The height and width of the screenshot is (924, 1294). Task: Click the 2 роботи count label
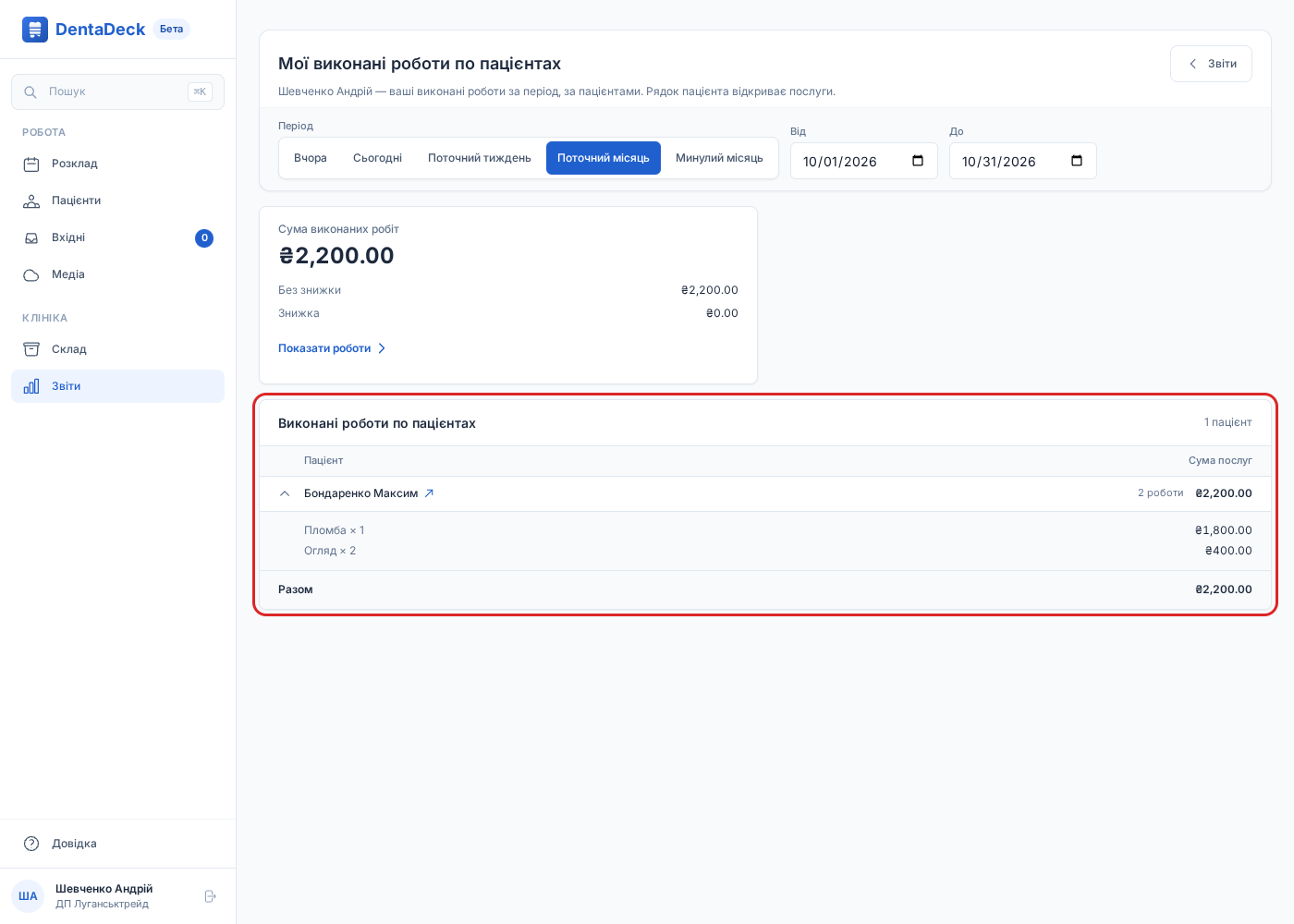pos(1161,493)
